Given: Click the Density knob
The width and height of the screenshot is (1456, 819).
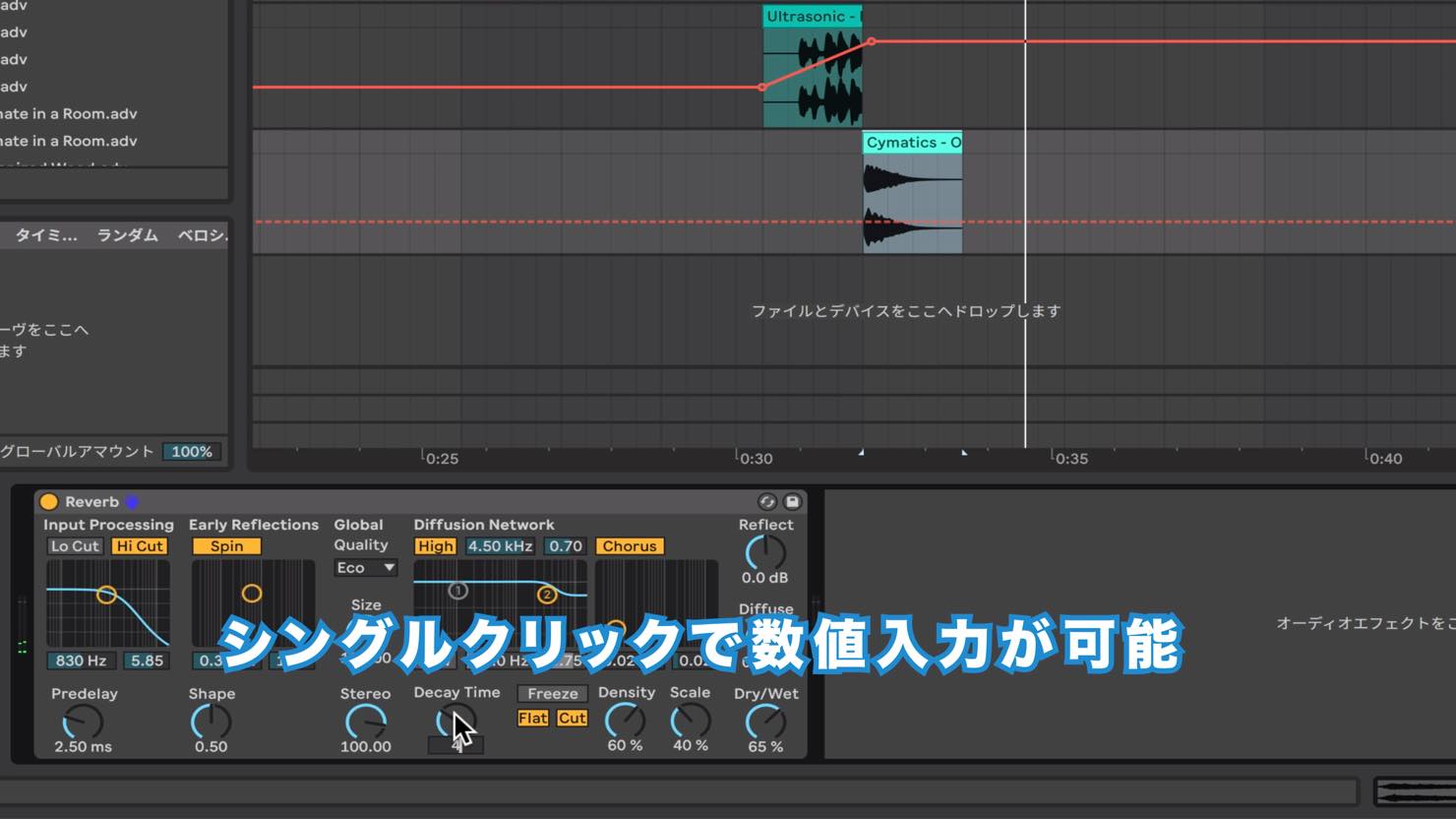Looking at the screenshot, I should coord(625,721).
